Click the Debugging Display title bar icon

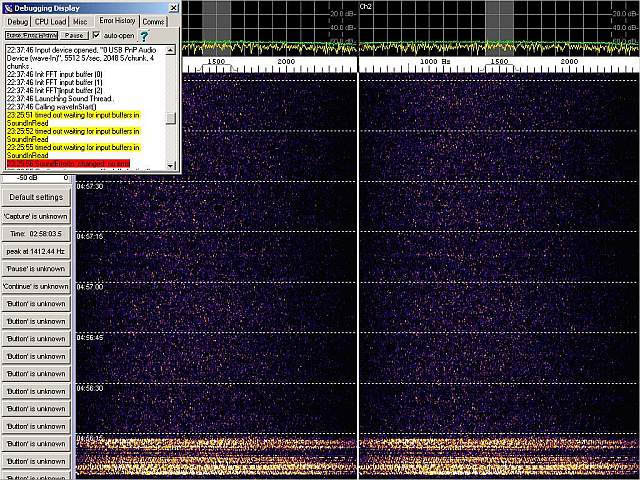pyautogui.click(x=8, y=7)
